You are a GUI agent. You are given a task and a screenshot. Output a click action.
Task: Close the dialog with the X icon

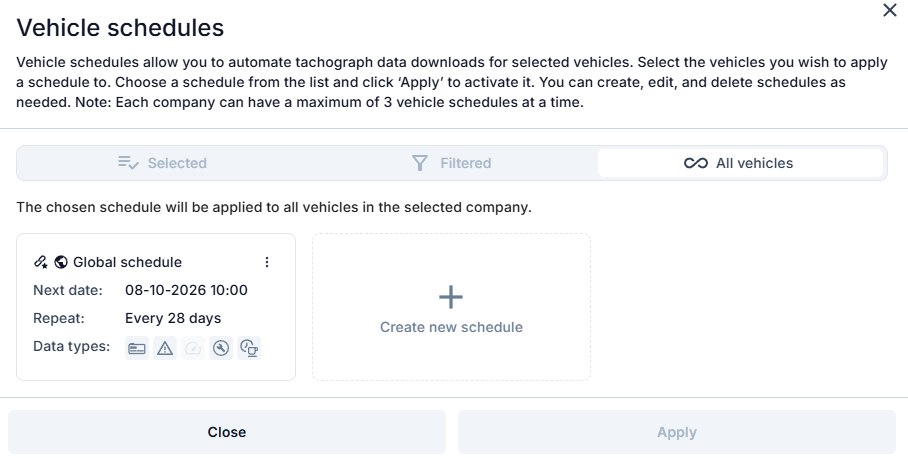point(889,10)
